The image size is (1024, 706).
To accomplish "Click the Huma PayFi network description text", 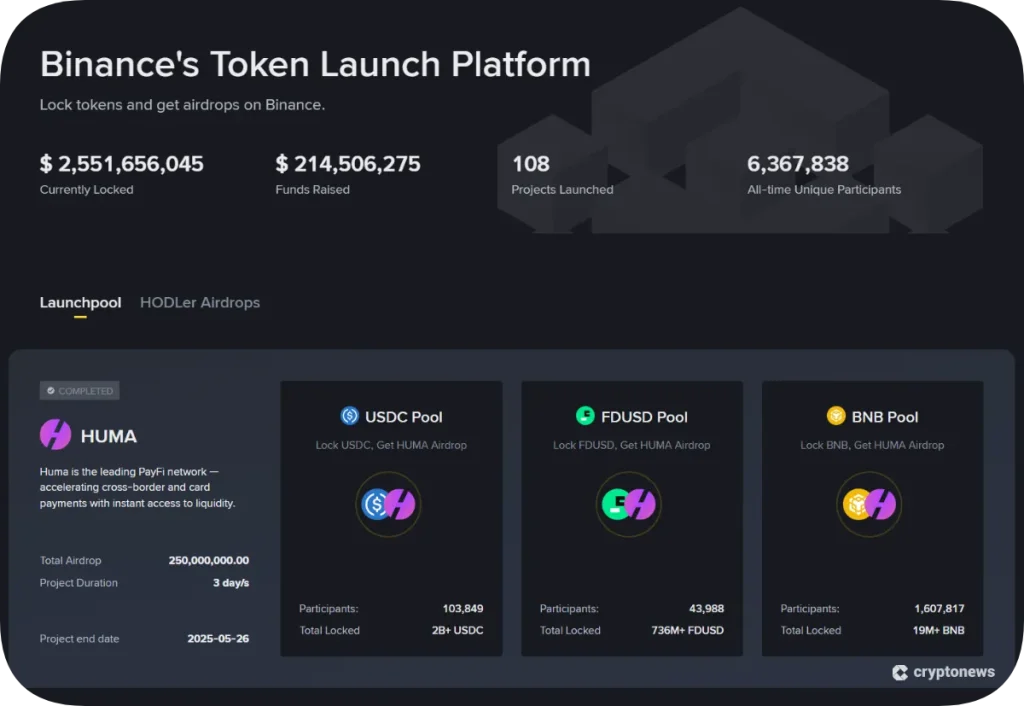I will pyautogui.click(x=137, y=487).
